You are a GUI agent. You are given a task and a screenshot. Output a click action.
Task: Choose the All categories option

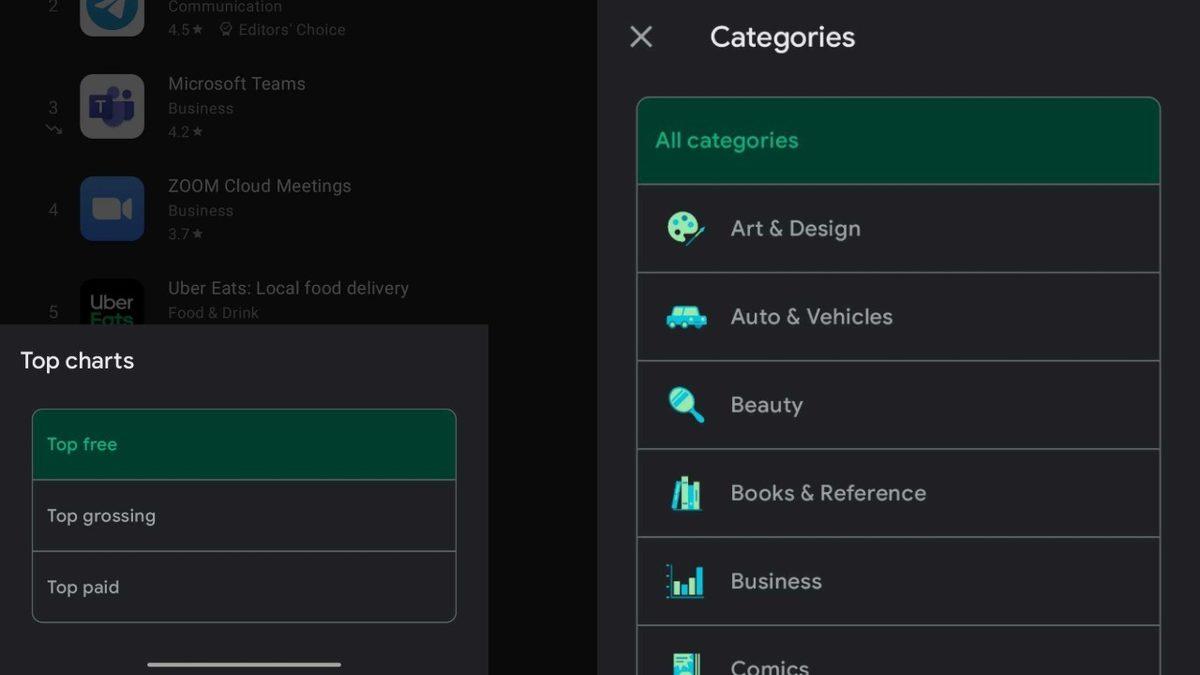897,140
